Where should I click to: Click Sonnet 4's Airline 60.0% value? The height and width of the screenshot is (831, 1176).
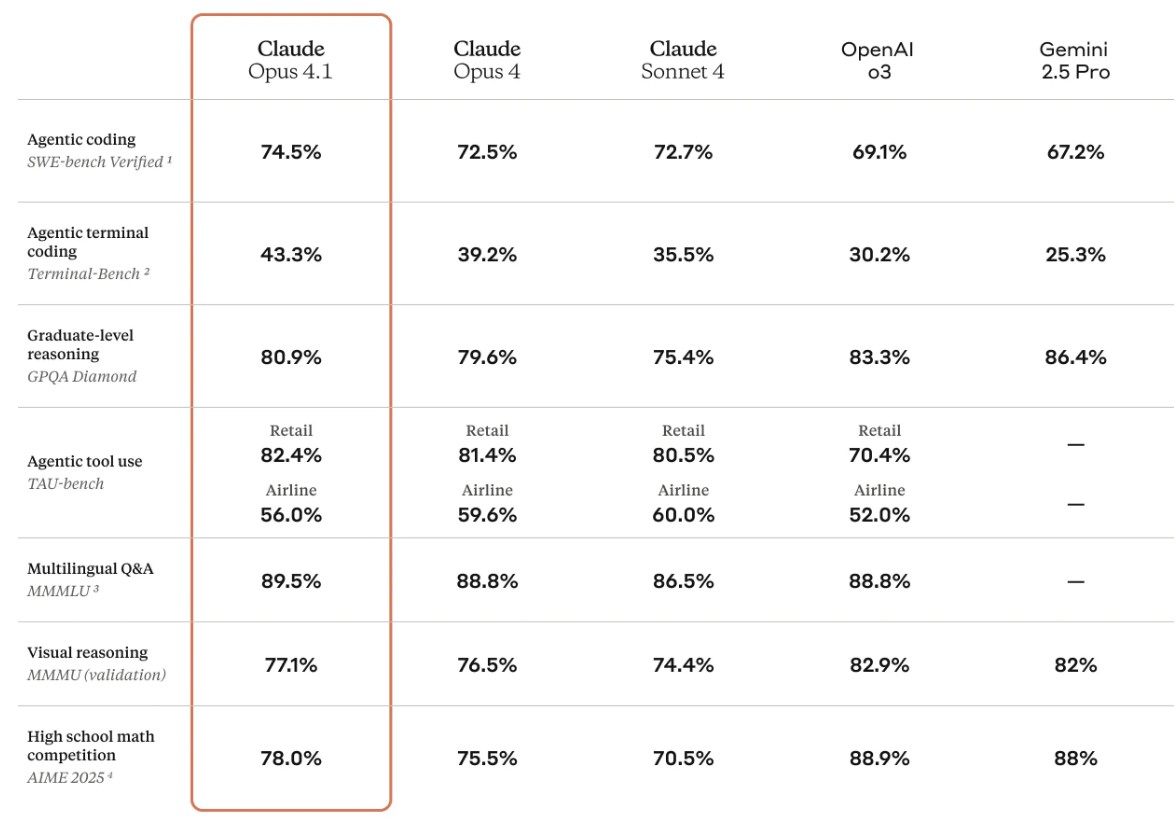point(683,515)
